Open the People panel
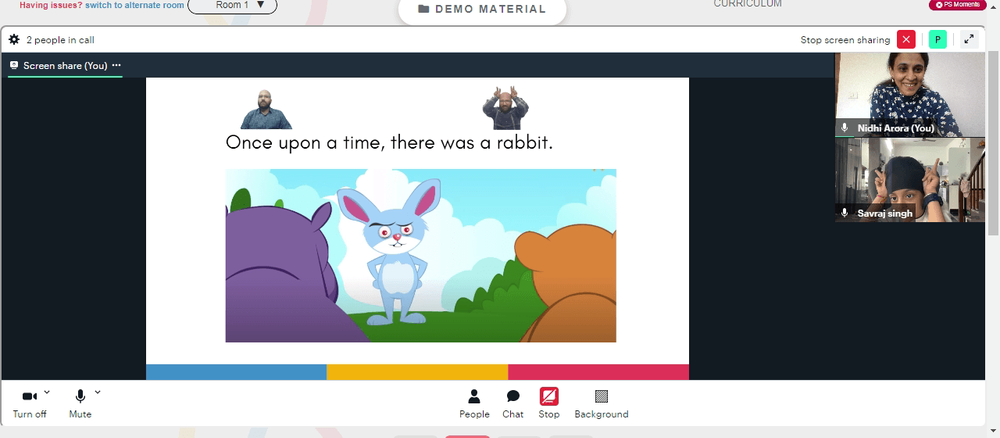The height and width of the screenshot is (438, 1000). click(x=474, y=404)
